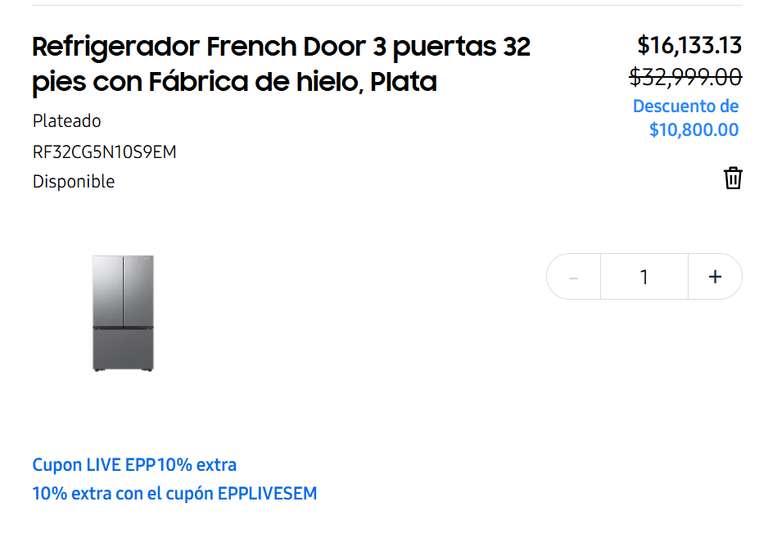Decrease quantity with the minus button

[x=574, y=277]
